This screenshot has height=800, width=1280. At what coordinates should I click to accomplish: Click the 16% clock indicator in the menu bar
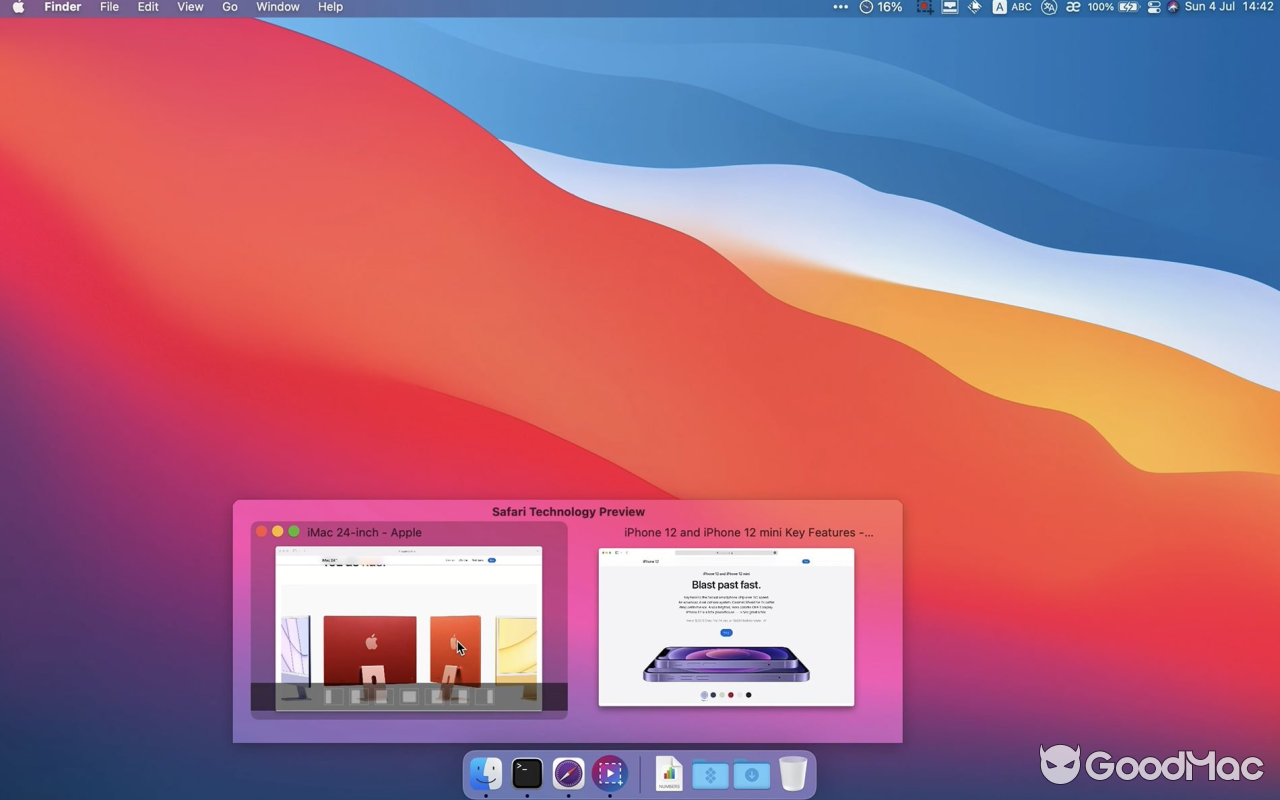[877, 7]
